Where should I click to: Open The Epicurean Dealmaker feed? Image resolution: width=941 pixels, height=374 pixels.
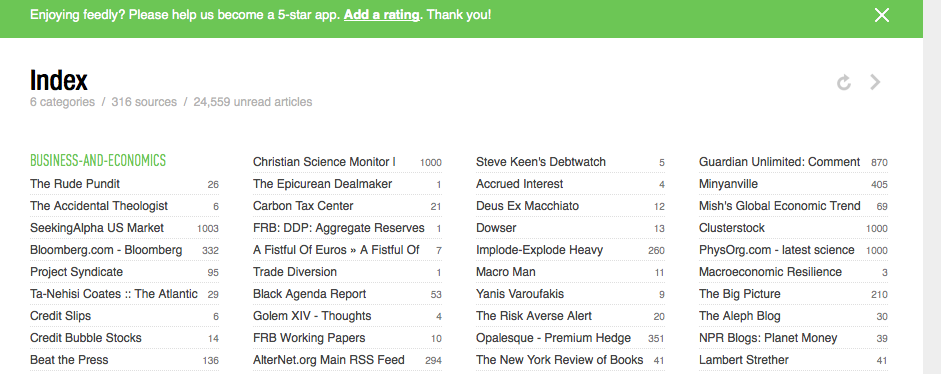[347, 184]
